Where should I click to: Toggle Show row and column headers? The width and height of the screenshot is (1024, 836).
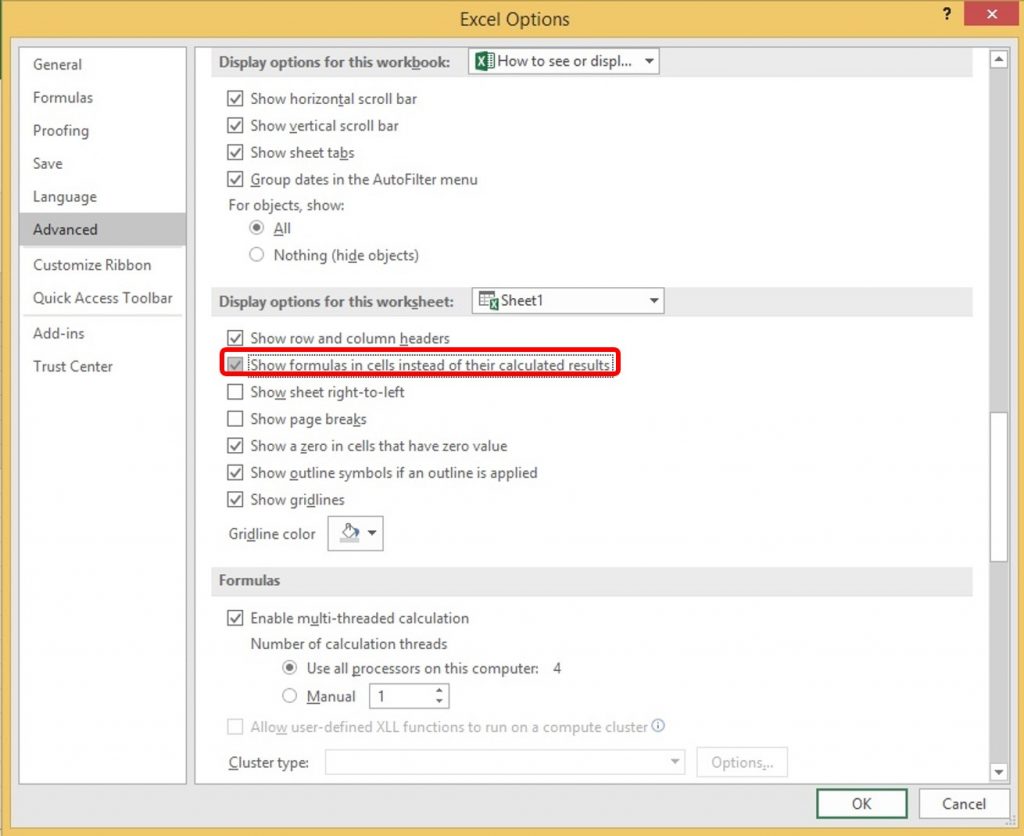(235, 338)
